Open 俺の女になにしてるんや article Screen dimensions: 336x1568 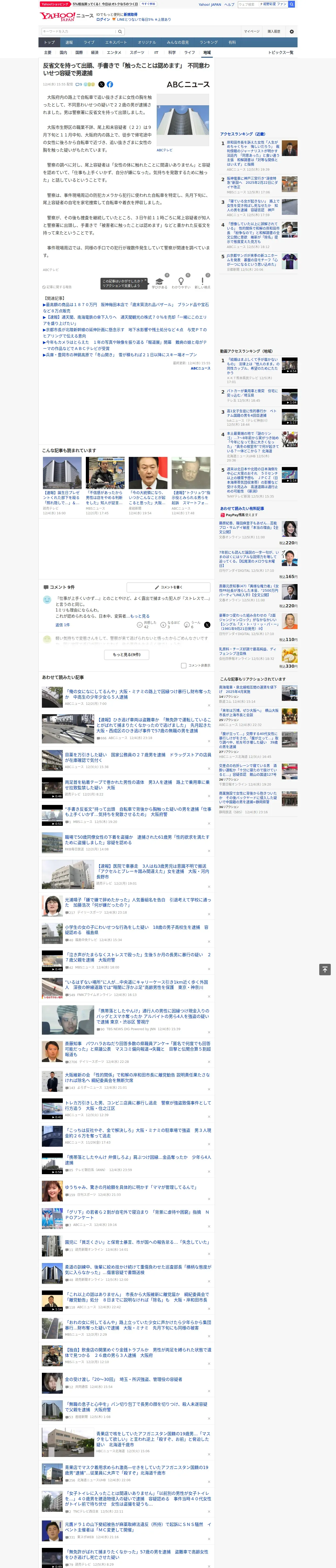pos(138,695)
